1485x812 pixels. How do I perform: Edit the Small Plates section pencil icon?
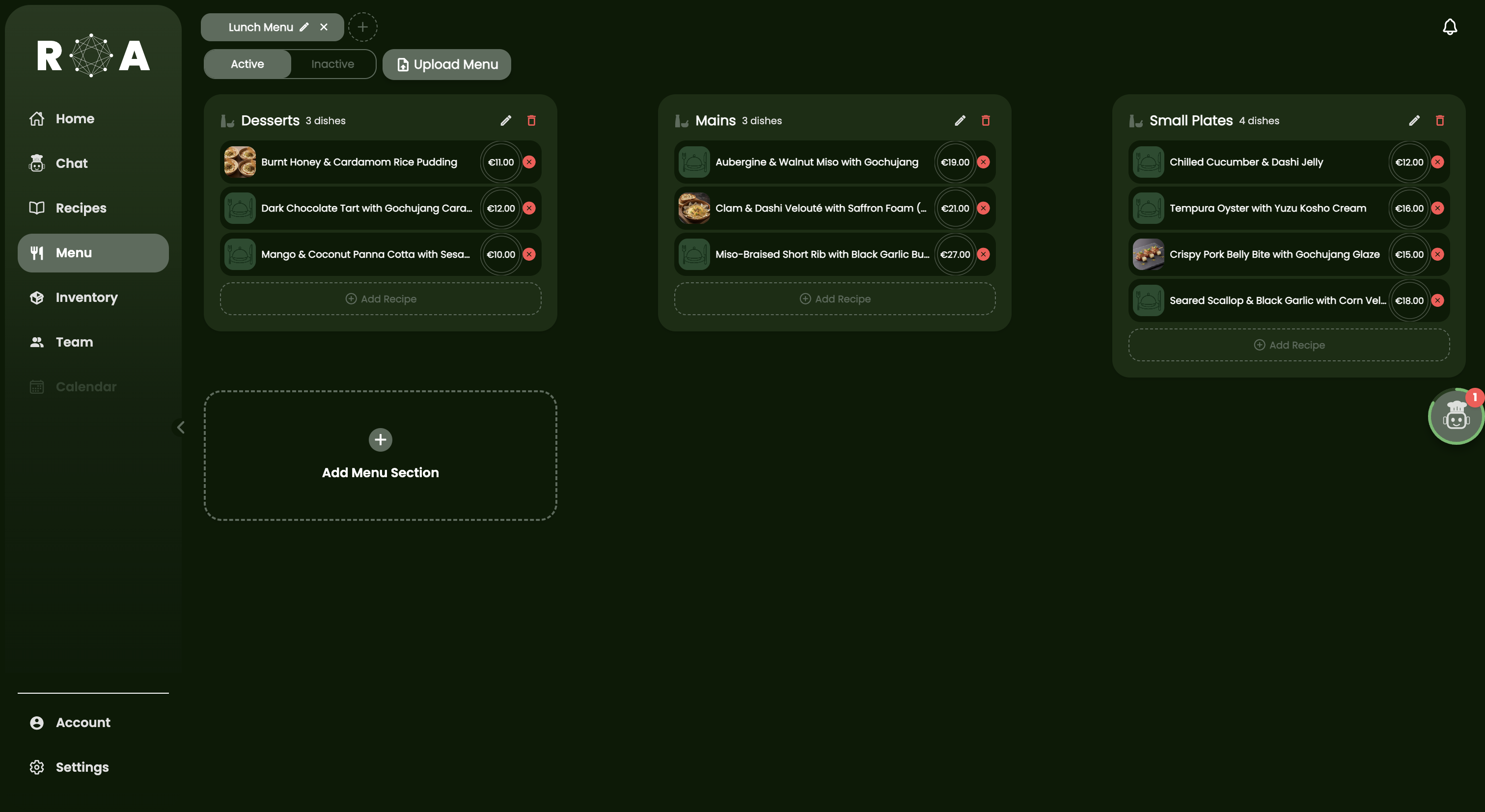pyautogui.click(x=1414, y=120)
